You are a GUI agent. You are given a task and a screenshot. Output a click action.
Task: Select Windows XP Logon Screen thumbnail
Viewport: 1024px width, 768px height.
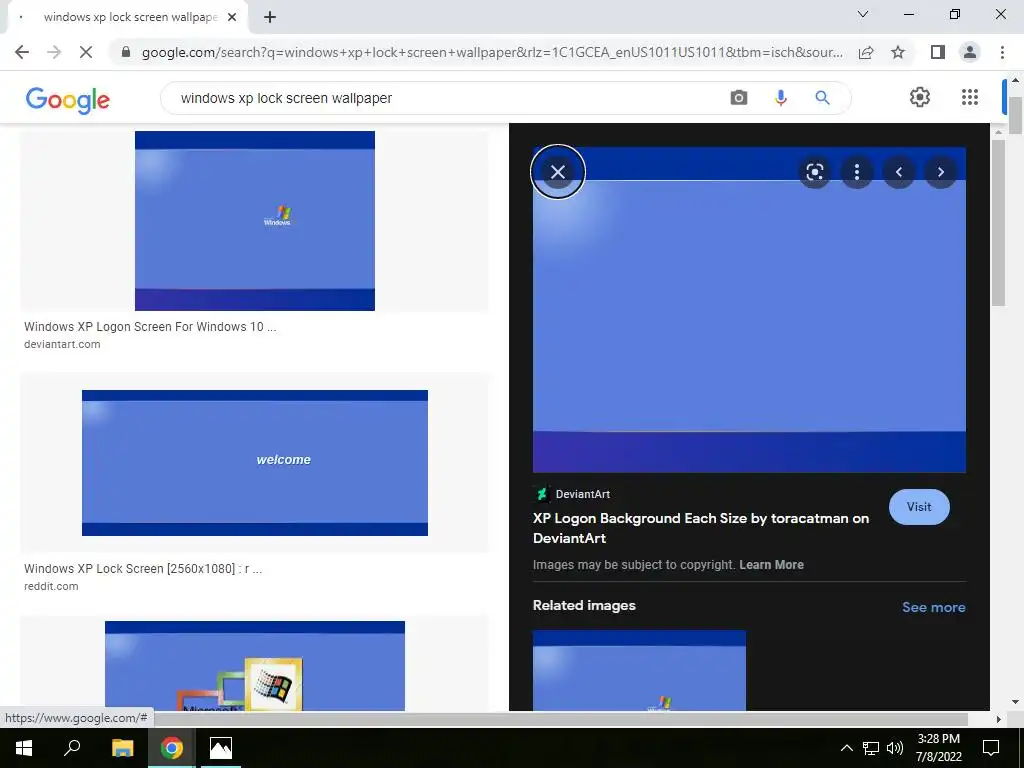[255, 221]
